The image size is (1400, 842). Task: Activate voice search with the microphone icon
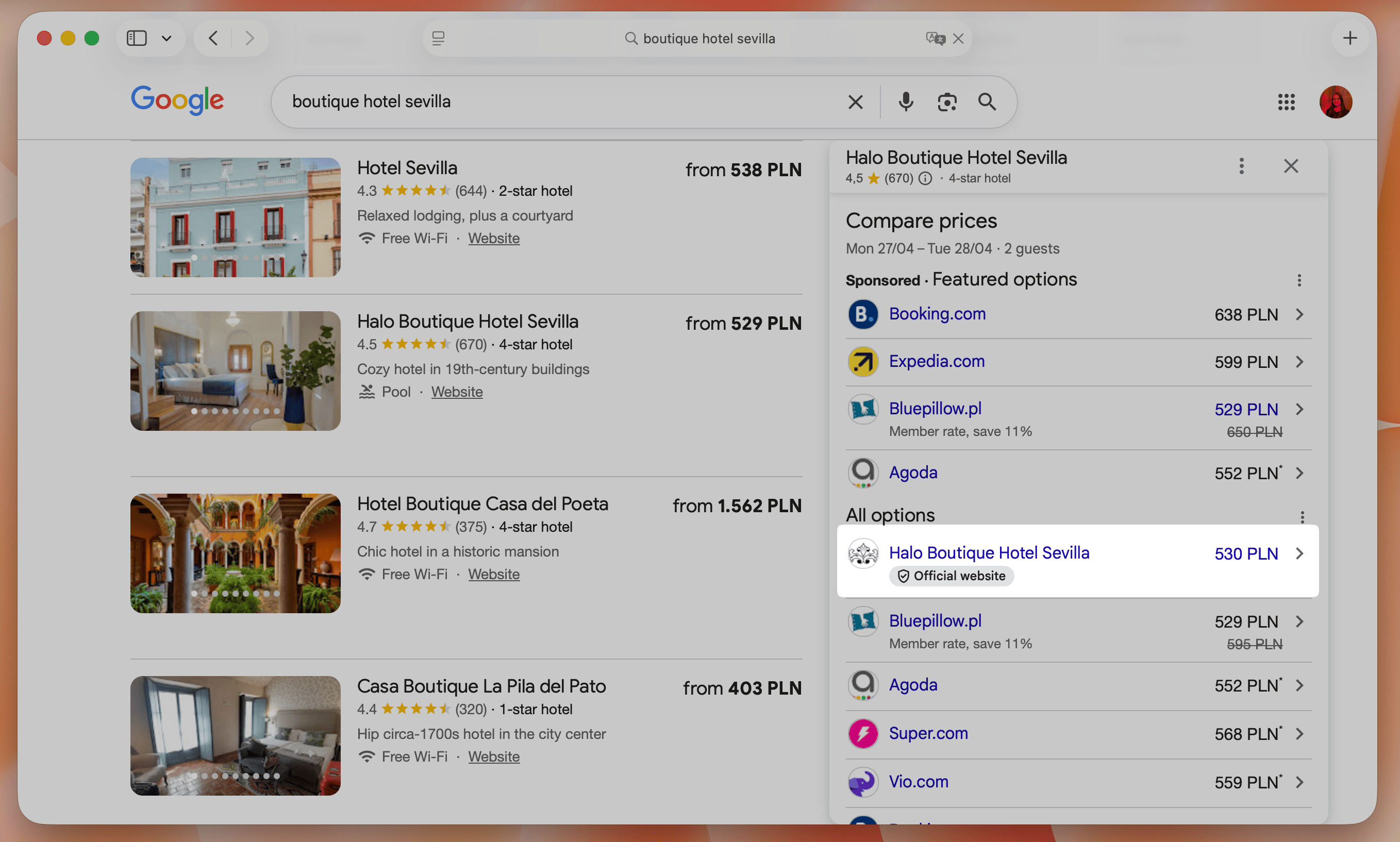(x=905, y=102)
